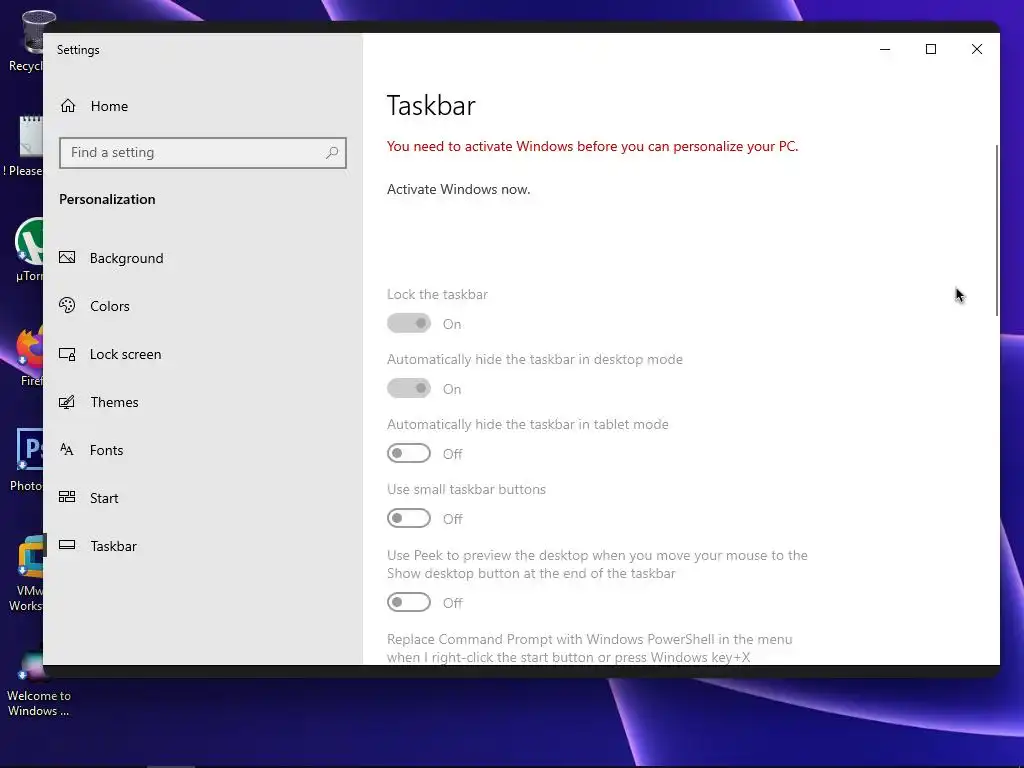The image size is (1024, 768).
Task: Click the Start tiles icon
Action: [x=67, y=497]
